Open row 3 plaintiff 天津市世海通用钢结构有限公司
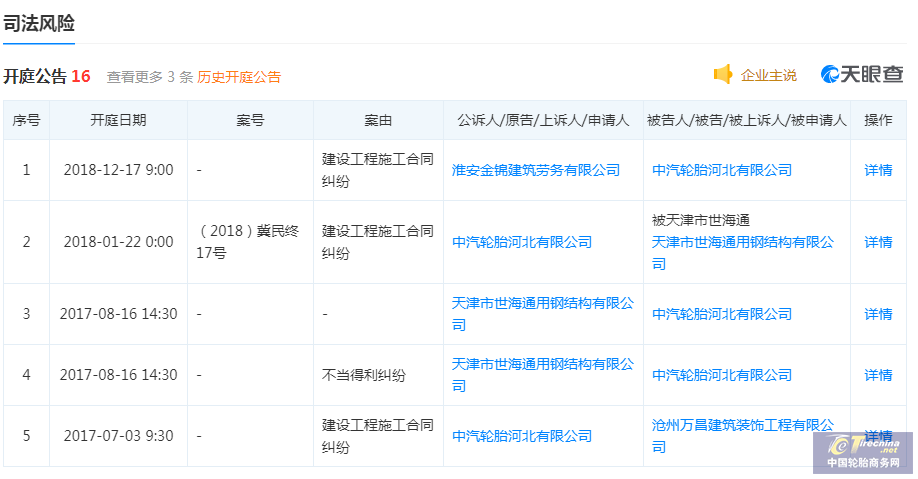Viewport: 918px width, 479px height. [x=543, y=314]
